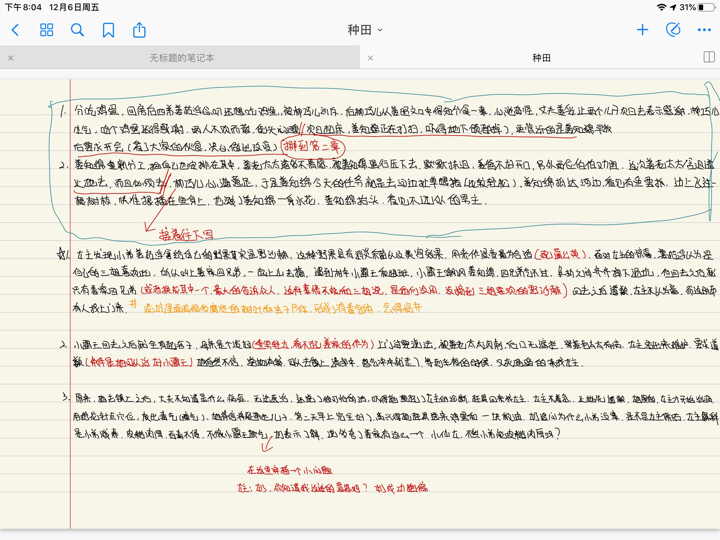Bookmark the current page
Viewport: 720px width, 540px height.
coord(108,30)
